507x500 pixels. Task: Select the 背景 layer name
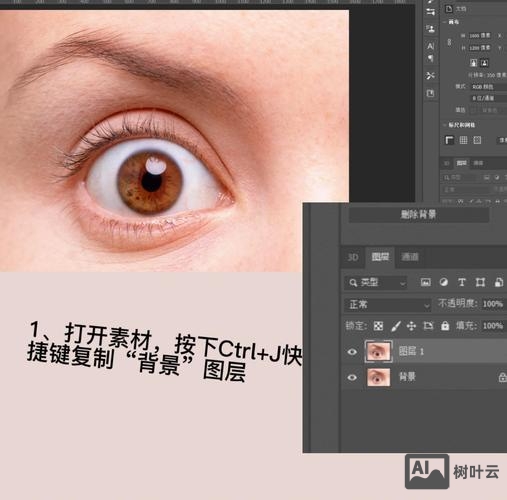point(407,377)
